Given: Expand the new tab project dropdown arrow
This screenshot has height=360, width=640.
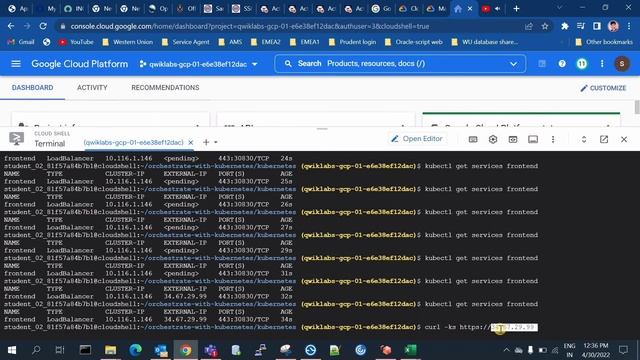Looking at the screenshot, I should click(216, 142).
